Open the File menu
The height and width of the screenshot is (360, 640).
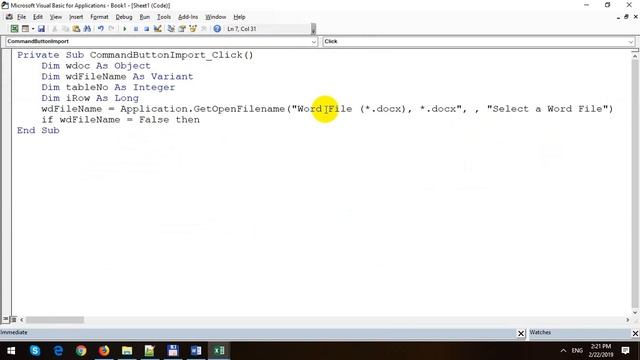pyautogui.click(x=21, y=17)
